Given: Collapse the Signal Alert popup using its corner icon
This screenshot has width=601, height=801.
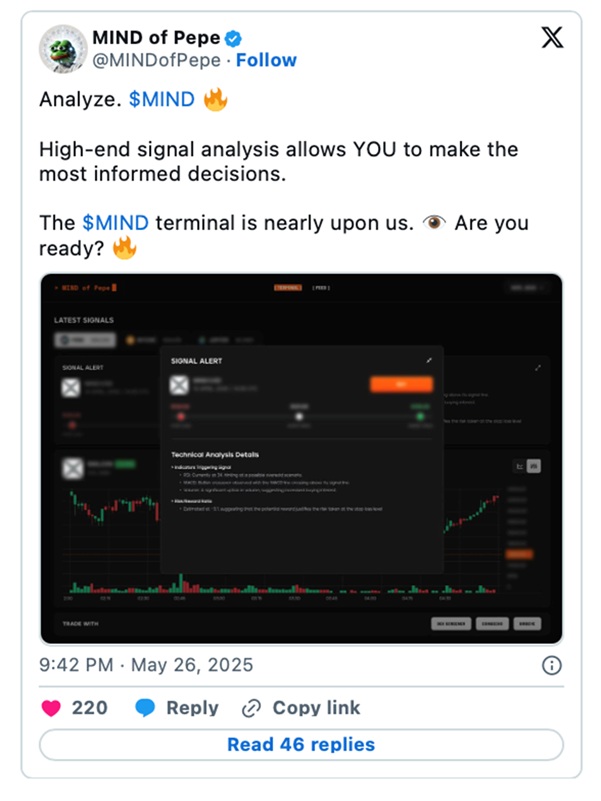Looking at the screenshot, I should pyautogui.click(x=429, y=360).
